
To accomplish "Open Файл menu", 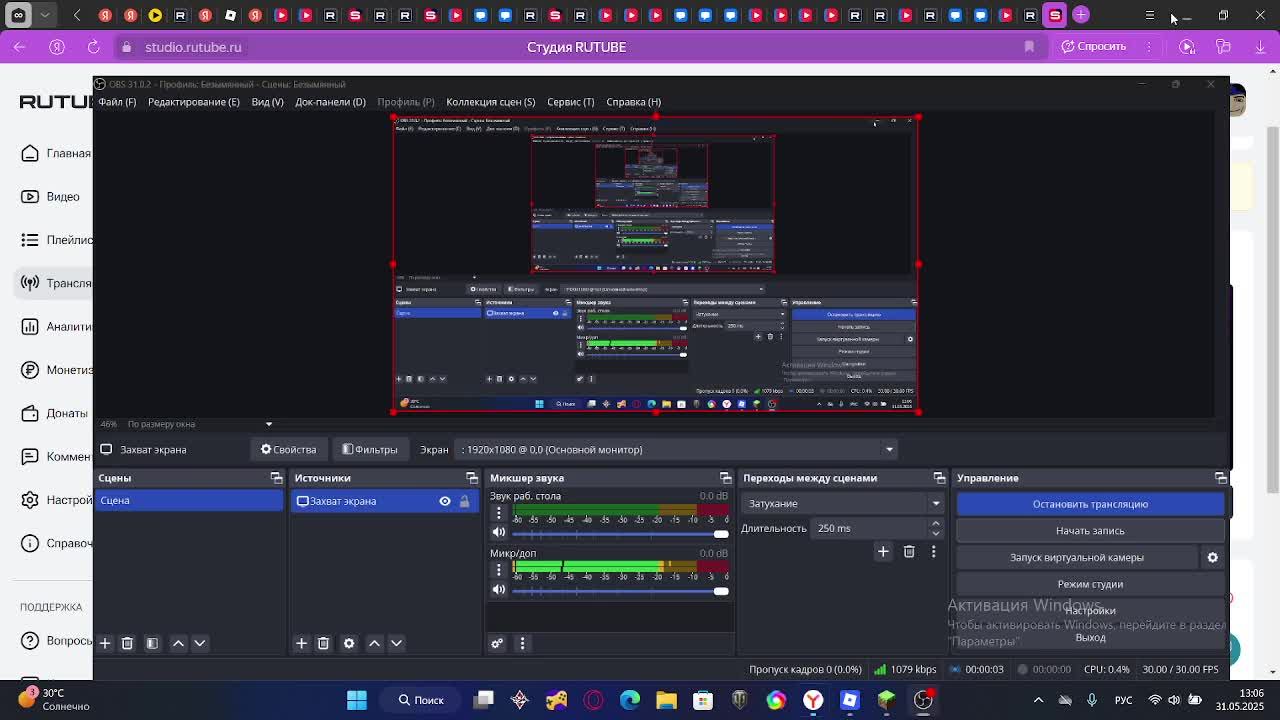I will [117, 102].
